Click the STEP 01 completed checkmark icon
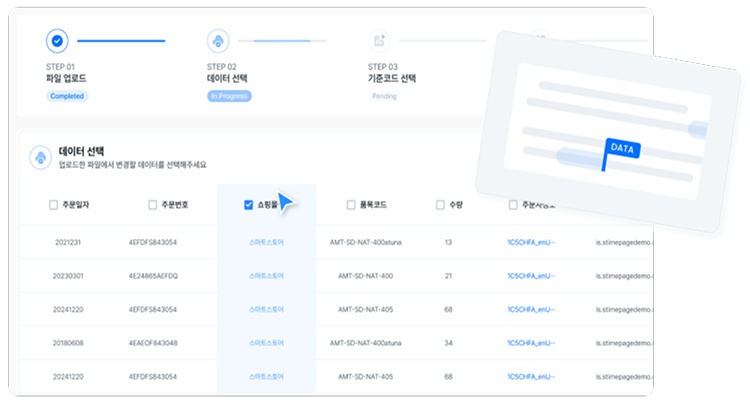Screen dimensions: 750x400 57,41
